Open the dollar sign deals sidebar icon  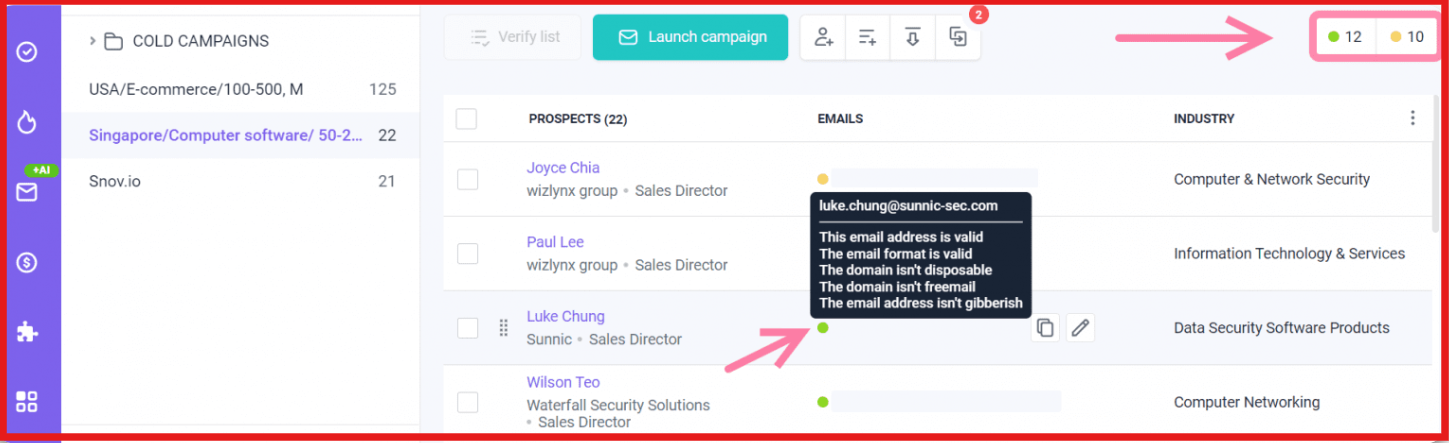(27, 262)
